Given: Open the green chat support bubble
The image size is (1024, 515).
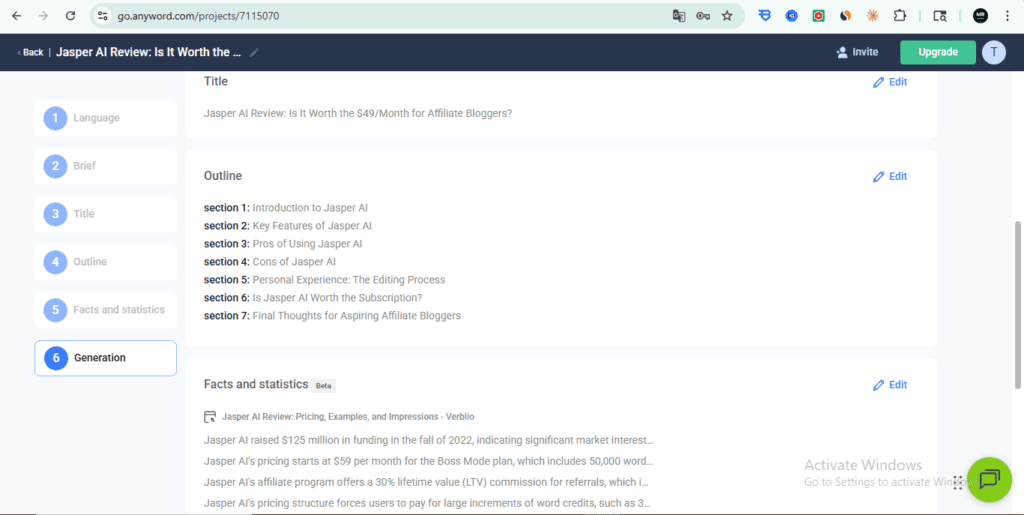Looking at the screenshot, I should click(x=989, y=480).
